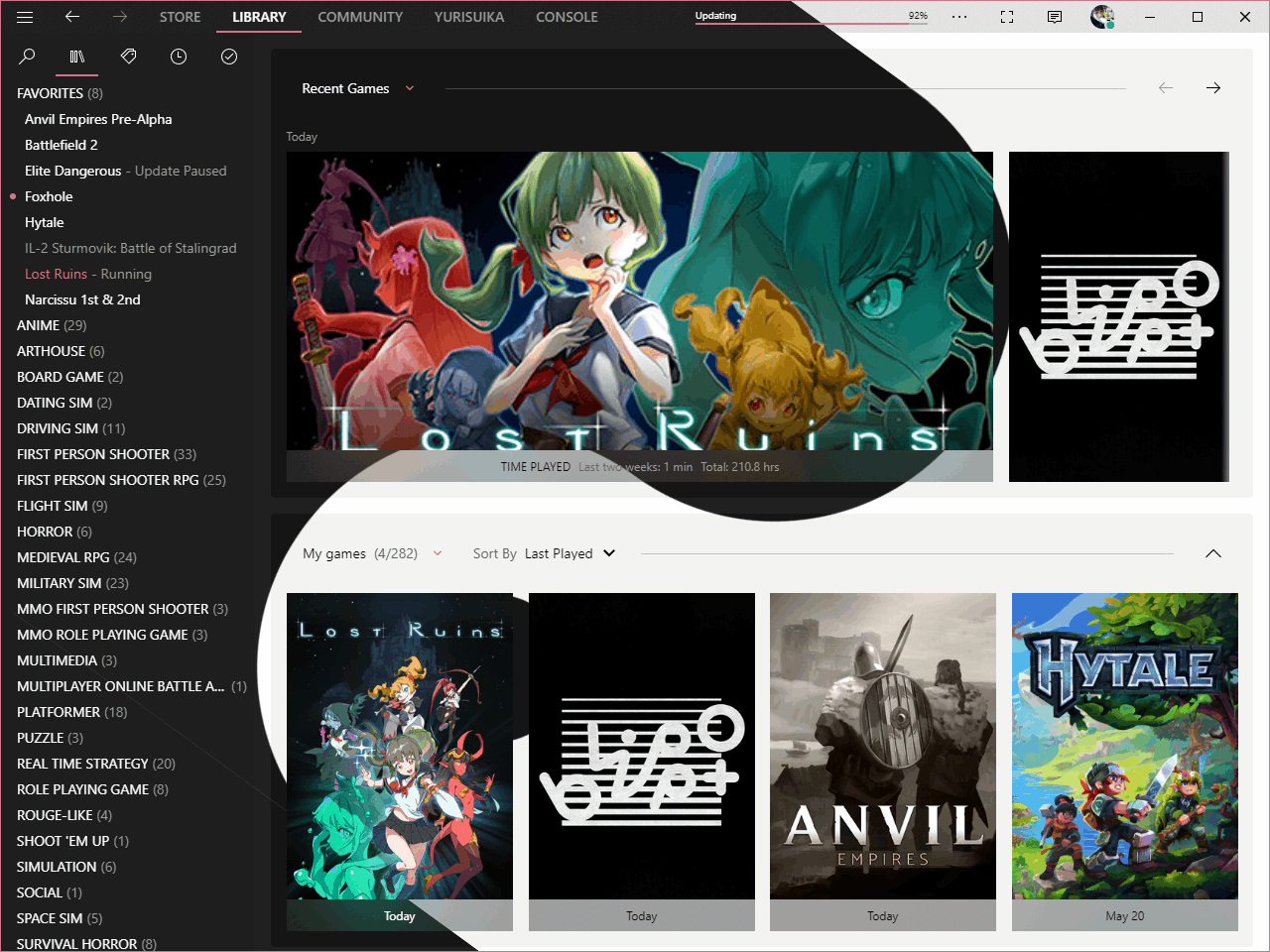
Task: Expand the SIMULATION category
Action: (66, 867)
